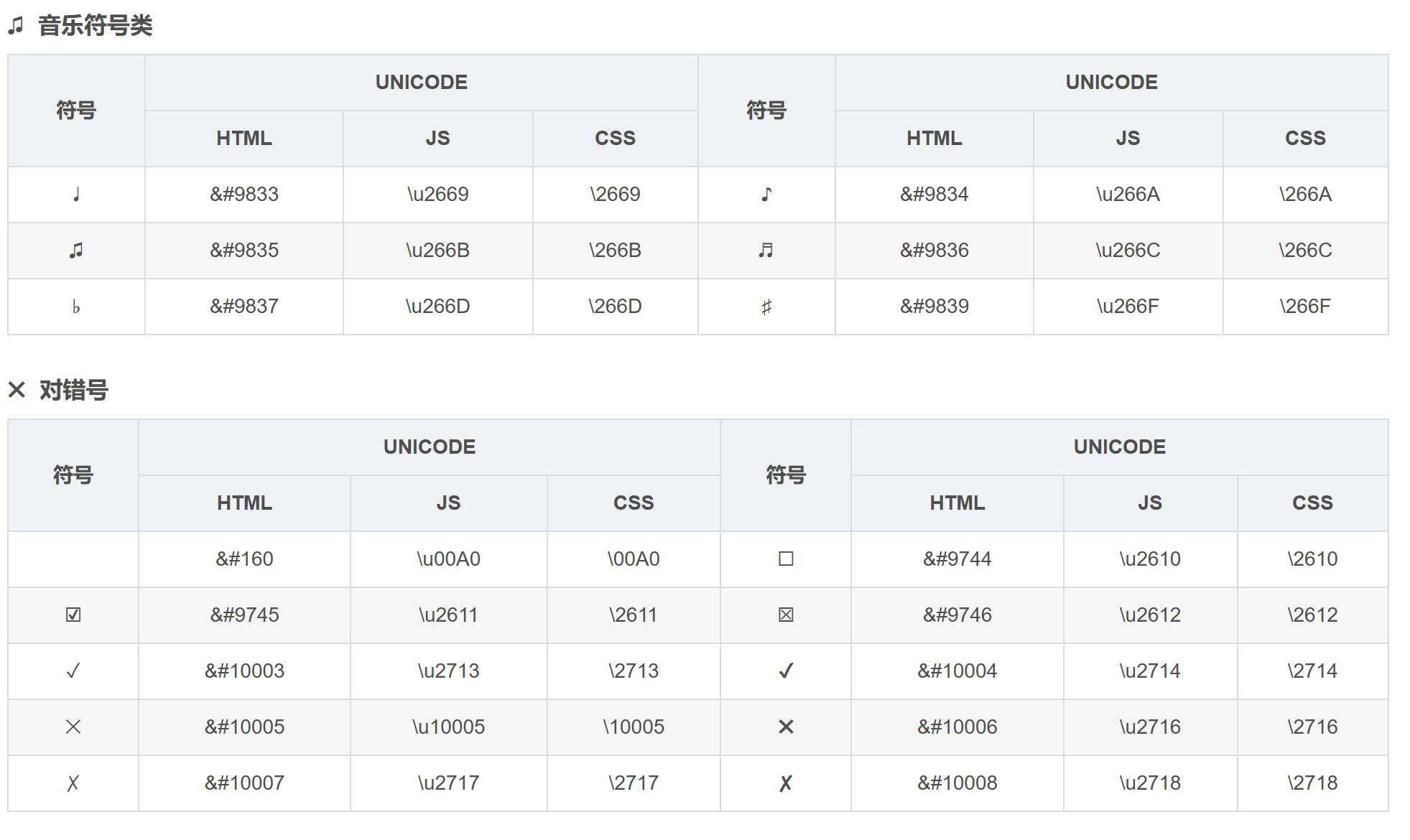Select the \266A CSS code cell
This screenshot has height=840, width=1410.
click(x=1306, y=195)
